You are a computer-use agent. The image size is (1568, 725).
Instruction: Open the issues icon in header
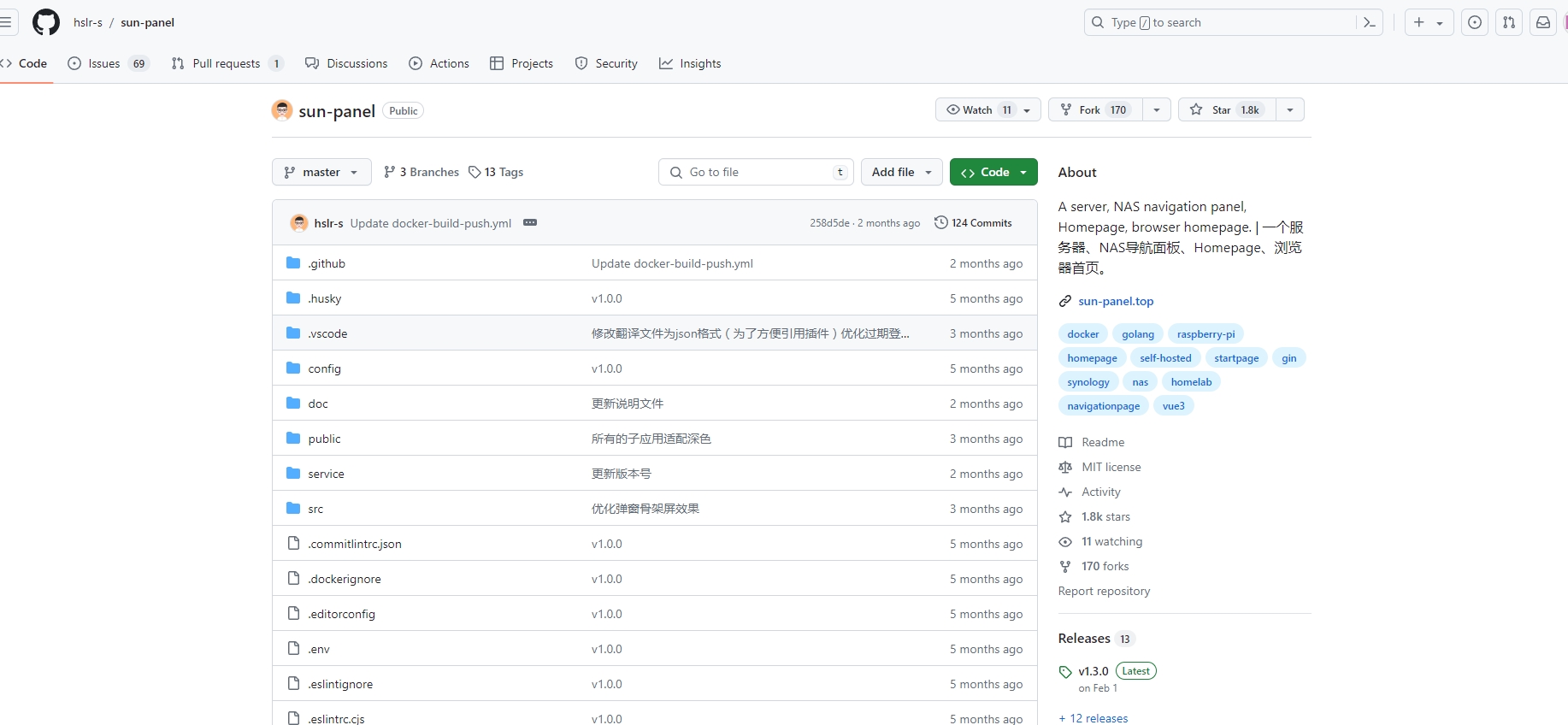1475,22
